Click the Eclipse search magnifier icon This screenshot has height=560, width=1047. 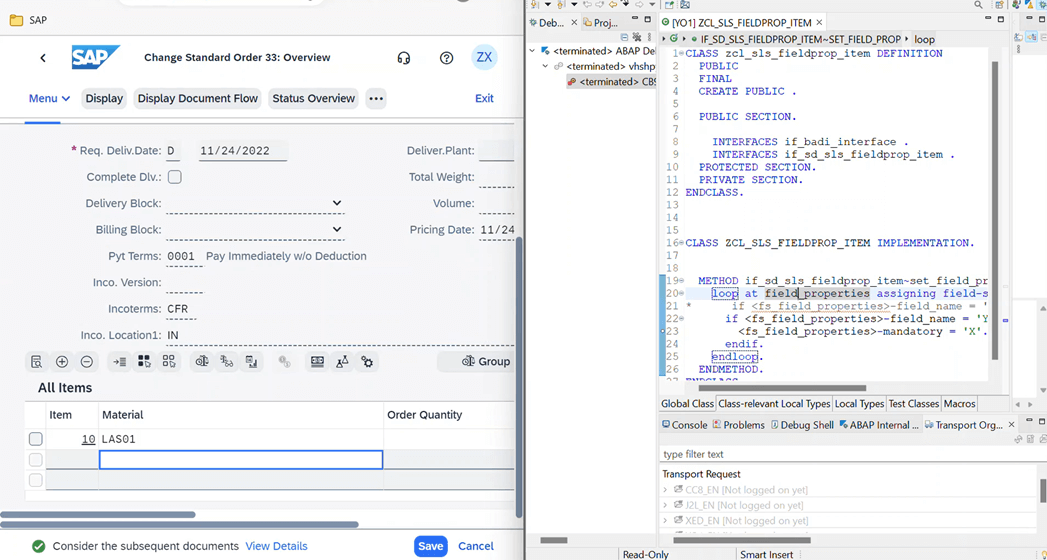978,5
